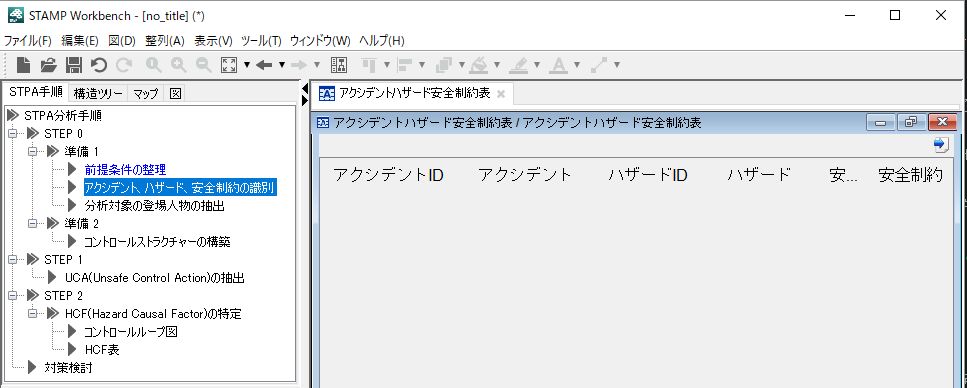Screen dimensions: 967x388
Task: Reset zoom to 100% with the magnifier icon
Action: coord(154,65)
